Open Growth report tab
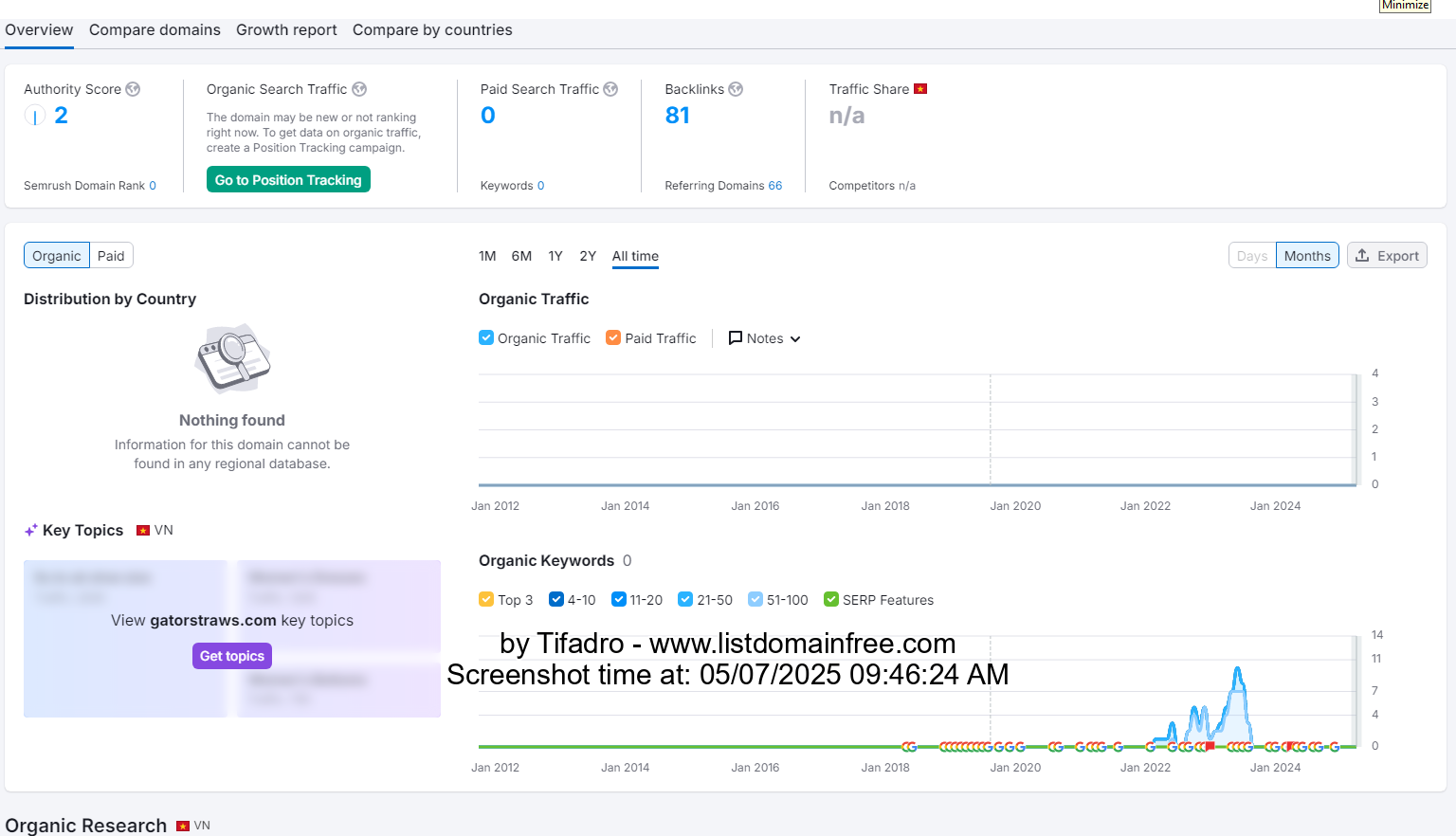Screen dimensions: 1456x836 point(286,30)
